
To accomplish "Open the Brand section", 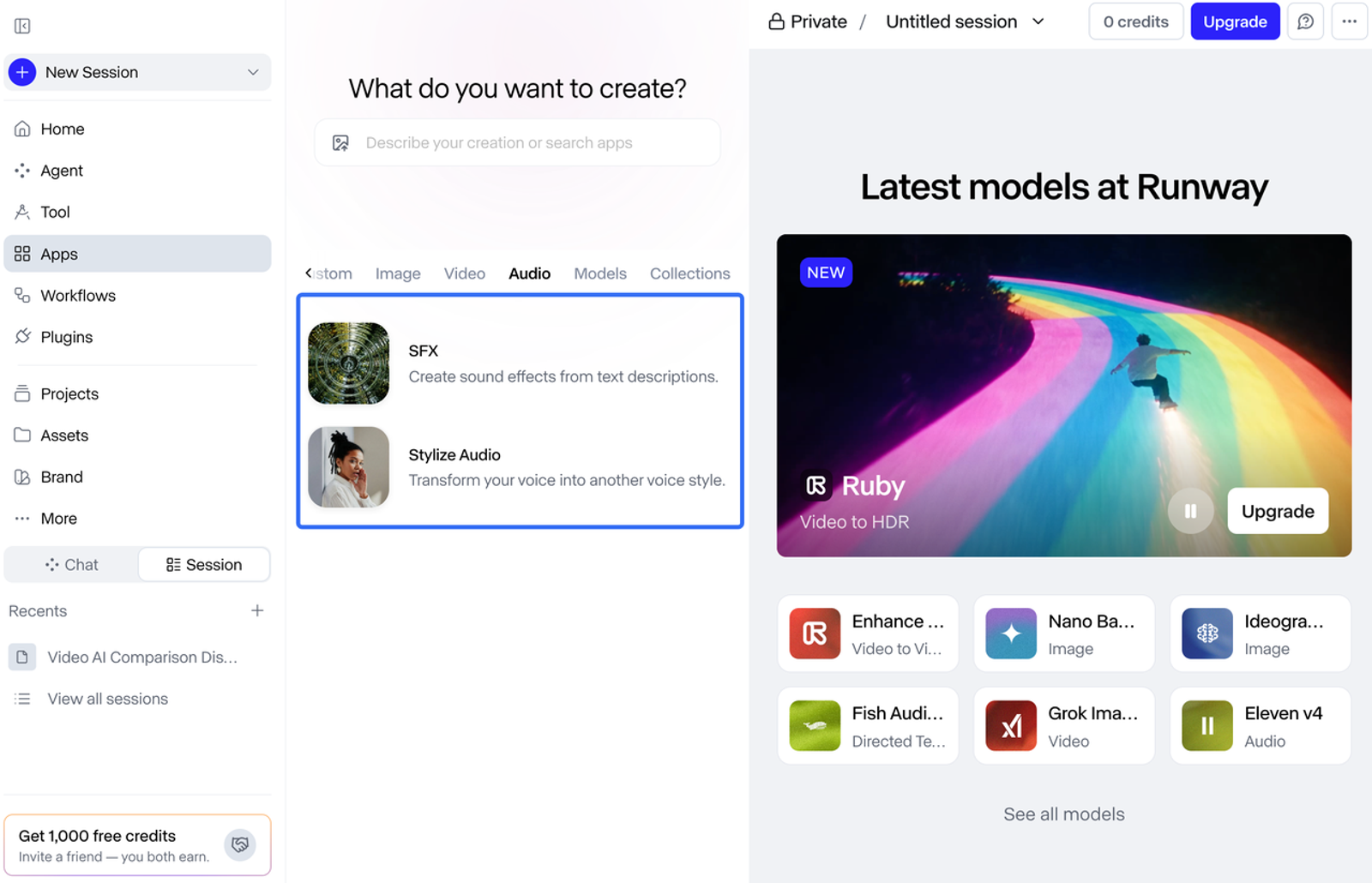I will tap(137, 477).
